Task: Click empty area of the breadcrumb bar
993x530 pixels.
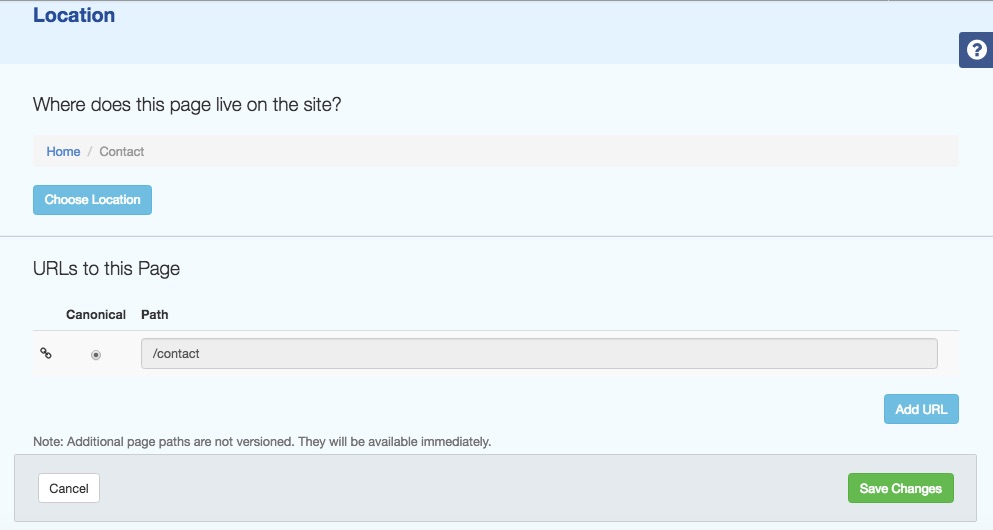Action: point(551,151)
